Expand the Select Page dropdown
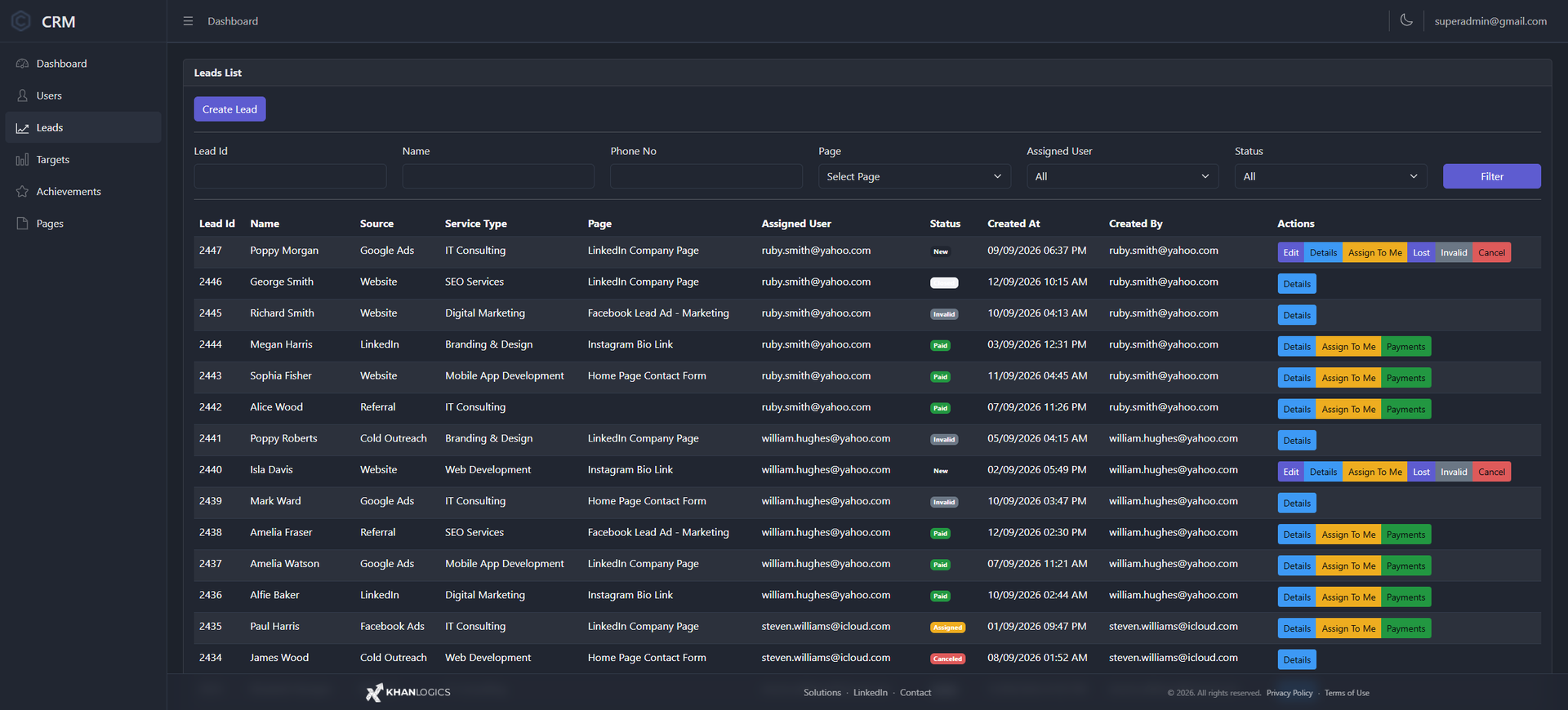The width and height of the screenshot is (1568, 710). pos(915,176)
